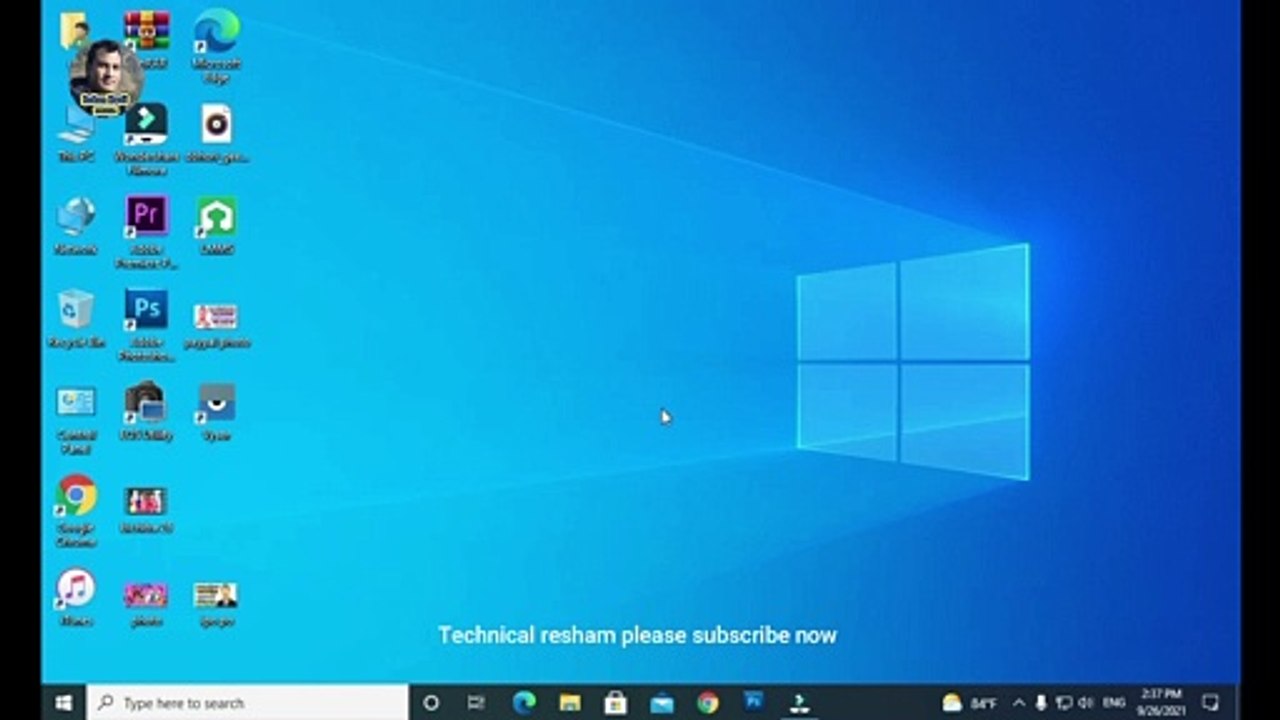
Task: Select the EOS Utility camera shortcut
Action: click(146, 411)
